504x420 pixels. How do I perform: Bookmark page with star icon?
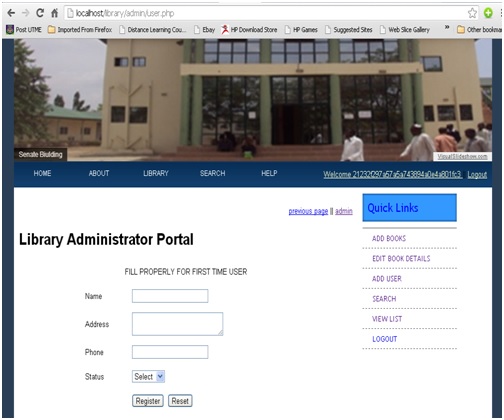point(472,13)
